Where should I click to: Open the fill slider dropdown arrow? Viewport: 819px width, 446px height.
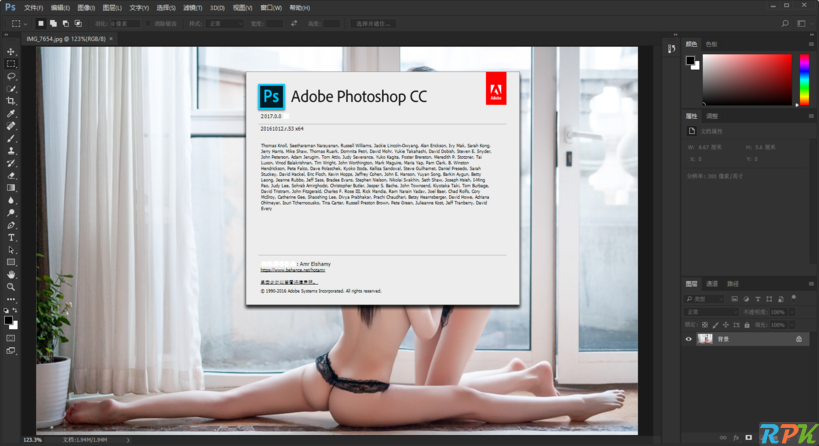coord(792,325)
